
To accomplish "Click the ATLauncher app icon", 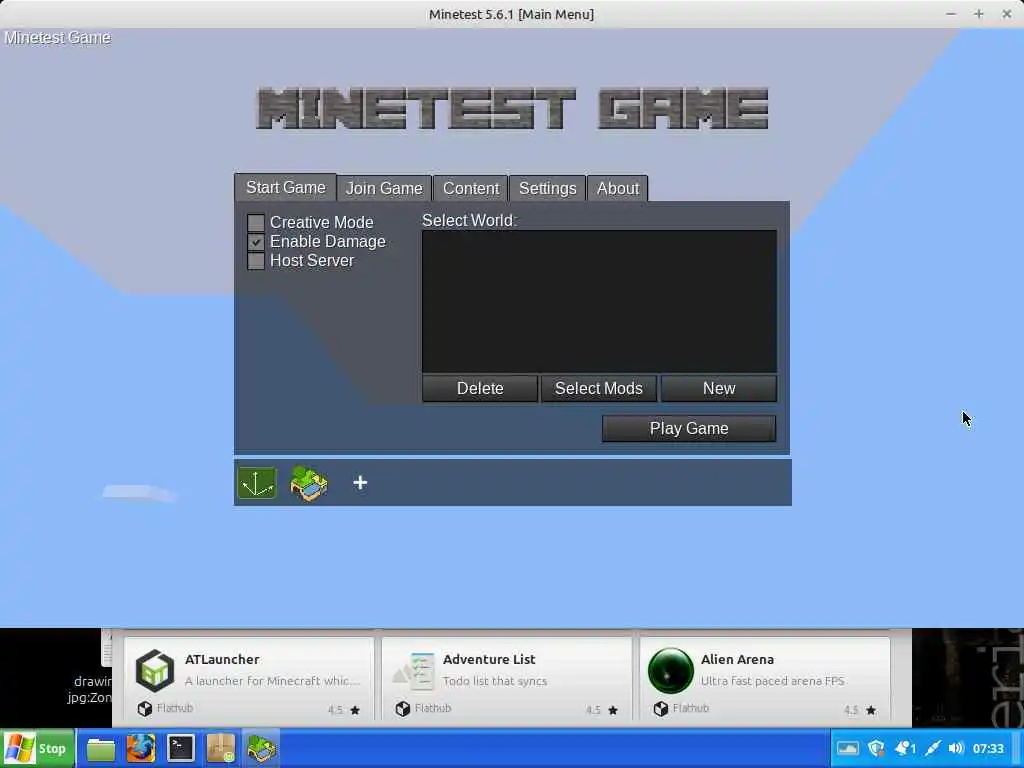I will (x=155, y=670).
